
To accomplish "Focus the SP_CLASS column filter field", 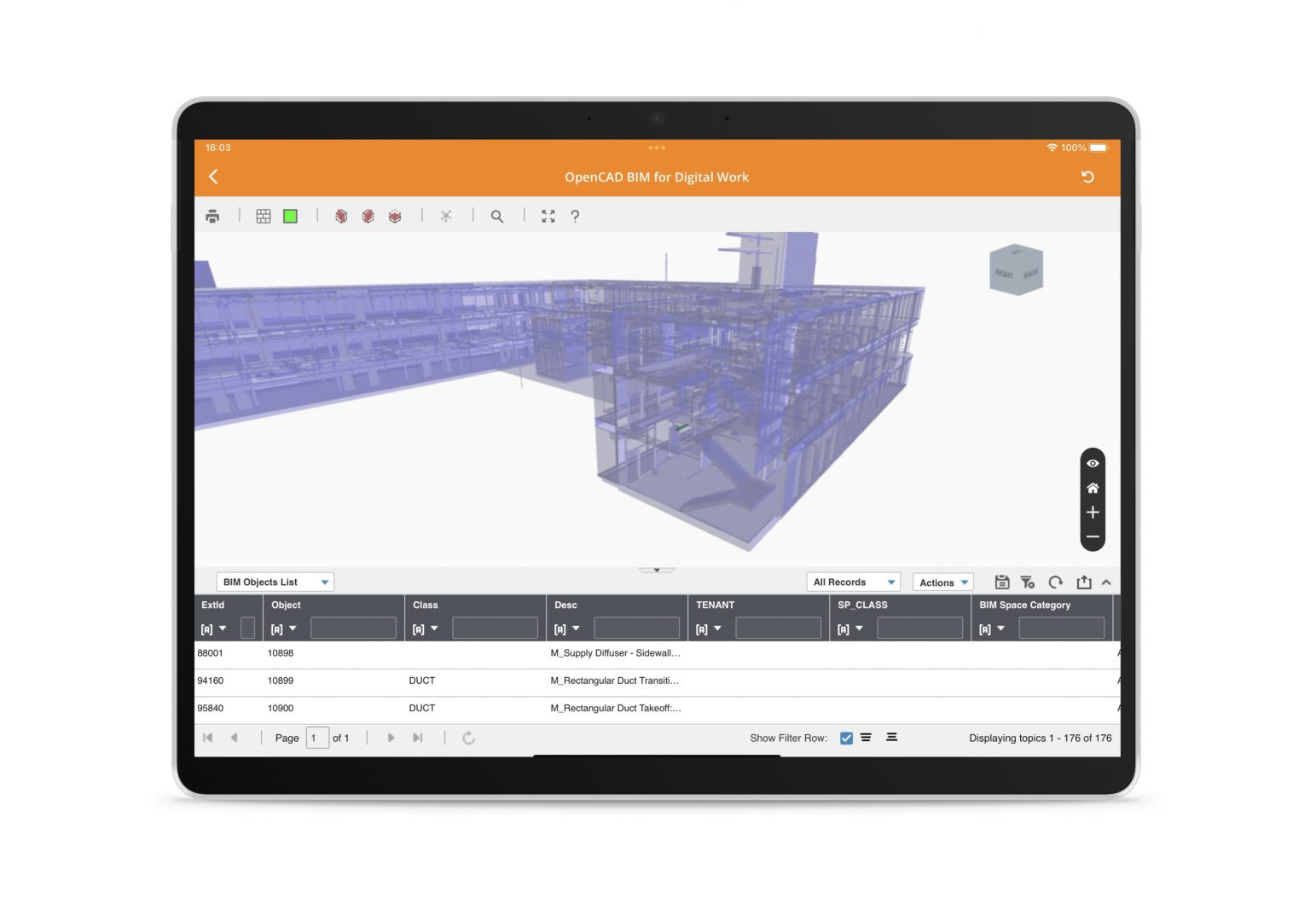I will click(x=919, y=628).
